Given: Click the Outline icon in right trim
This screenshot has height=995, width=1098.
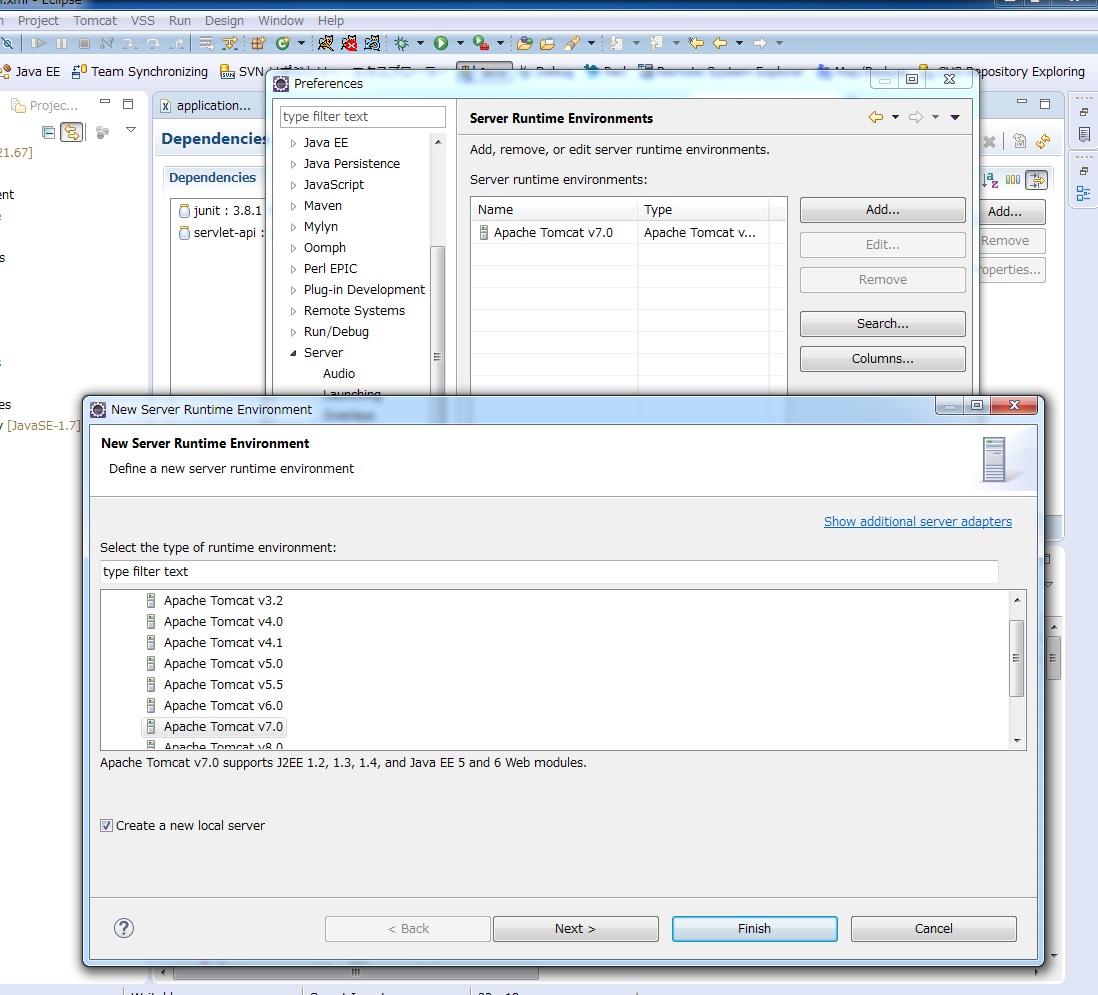Looking at the screenshot, I should pyautogui.click(x=1083, y=193).
